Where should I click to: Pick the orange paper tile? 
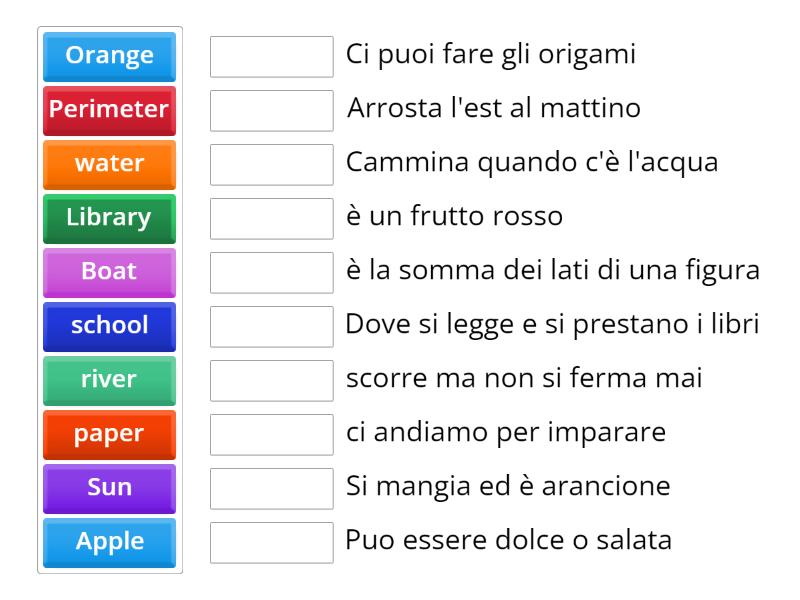pyautogui.click(x=110, y=434)
